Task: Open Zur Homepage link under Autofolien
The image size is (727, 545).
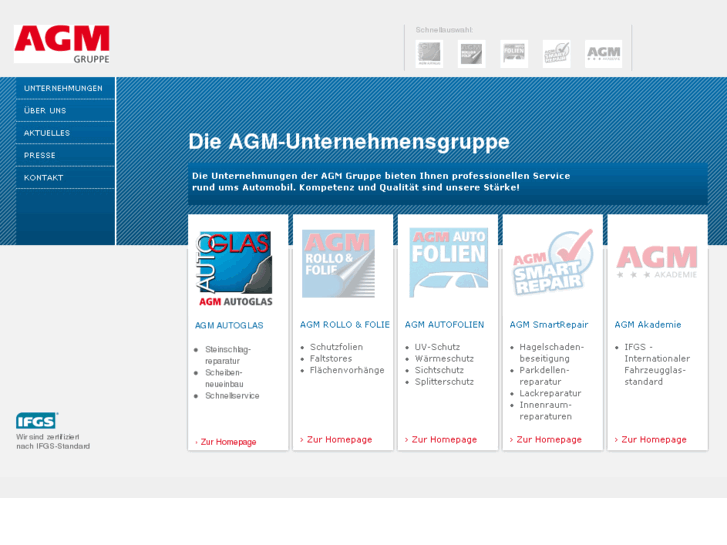Action: [441, 440]
